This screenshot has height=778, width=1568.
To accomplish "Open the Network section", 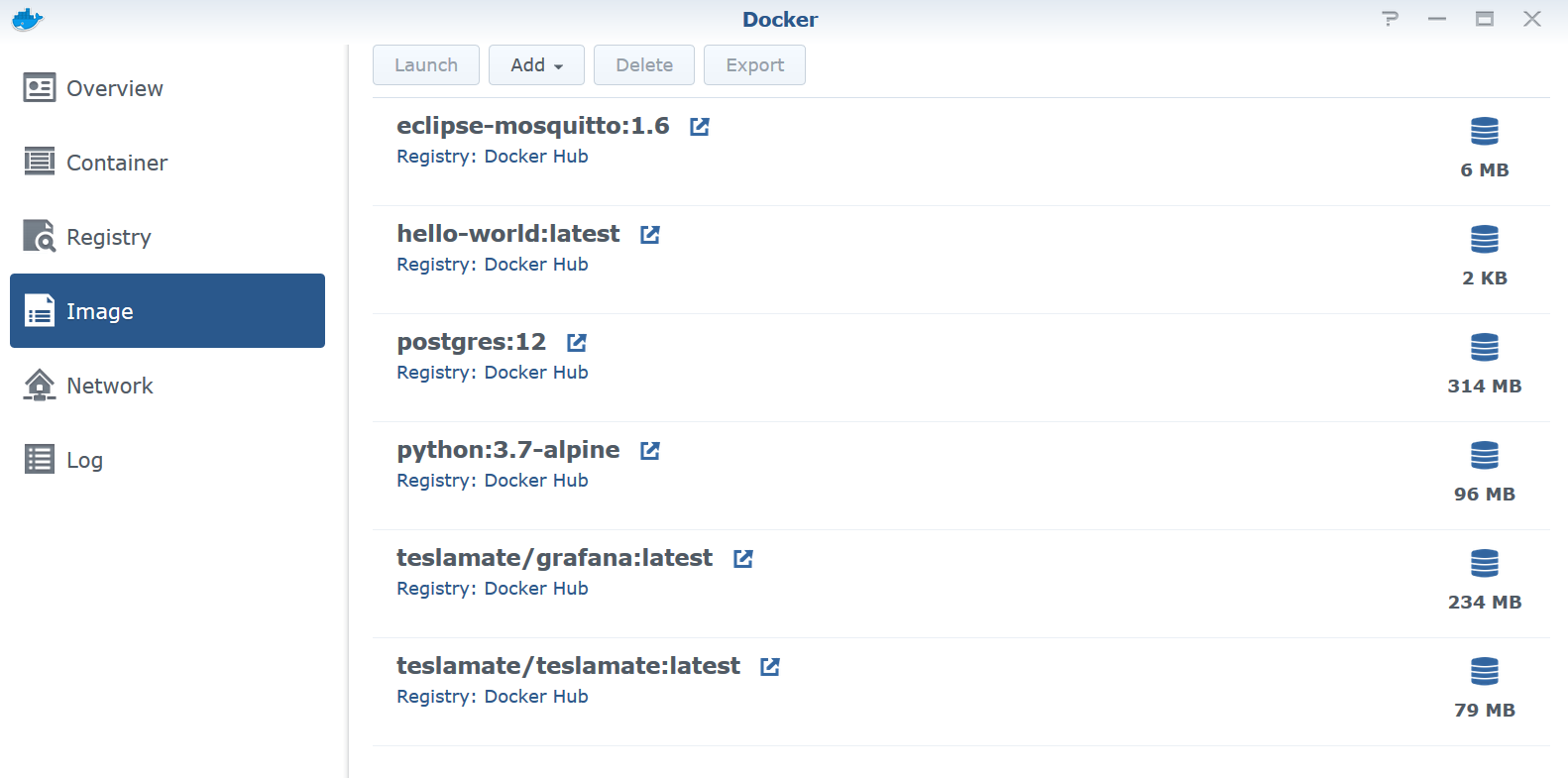I will (x=168, y=386).
